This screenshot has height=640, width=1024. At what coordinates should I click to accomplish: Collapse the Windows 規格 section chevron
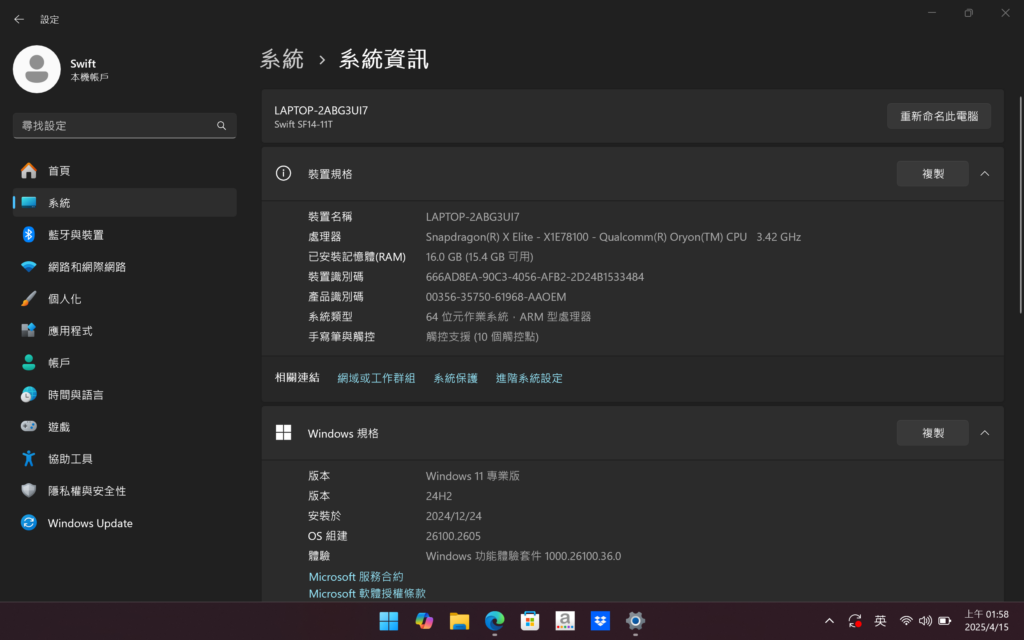click(x=985, y=433)
